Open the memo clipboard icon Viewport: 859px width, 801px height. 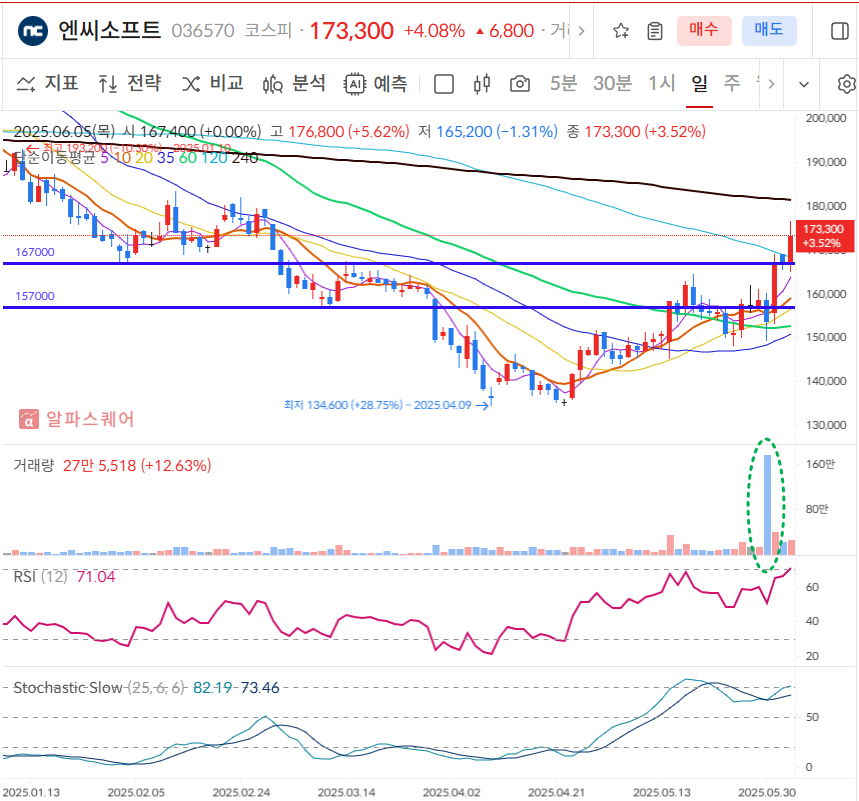coord(655,31)
